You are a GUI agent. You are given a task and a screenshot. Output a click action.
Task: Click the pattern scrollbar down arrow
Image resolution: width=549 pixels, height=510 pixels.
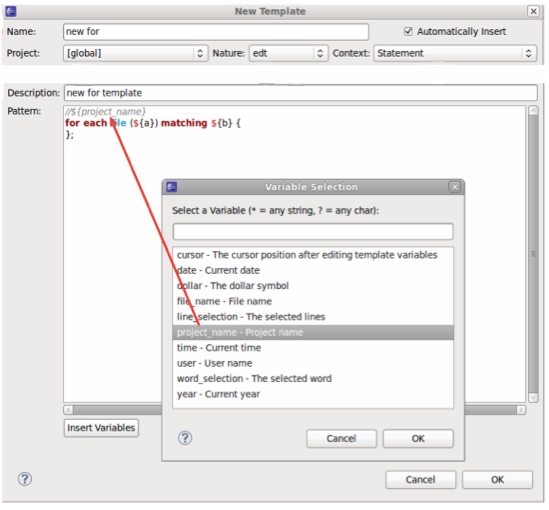pyautogui.click(x=533, y=398)
